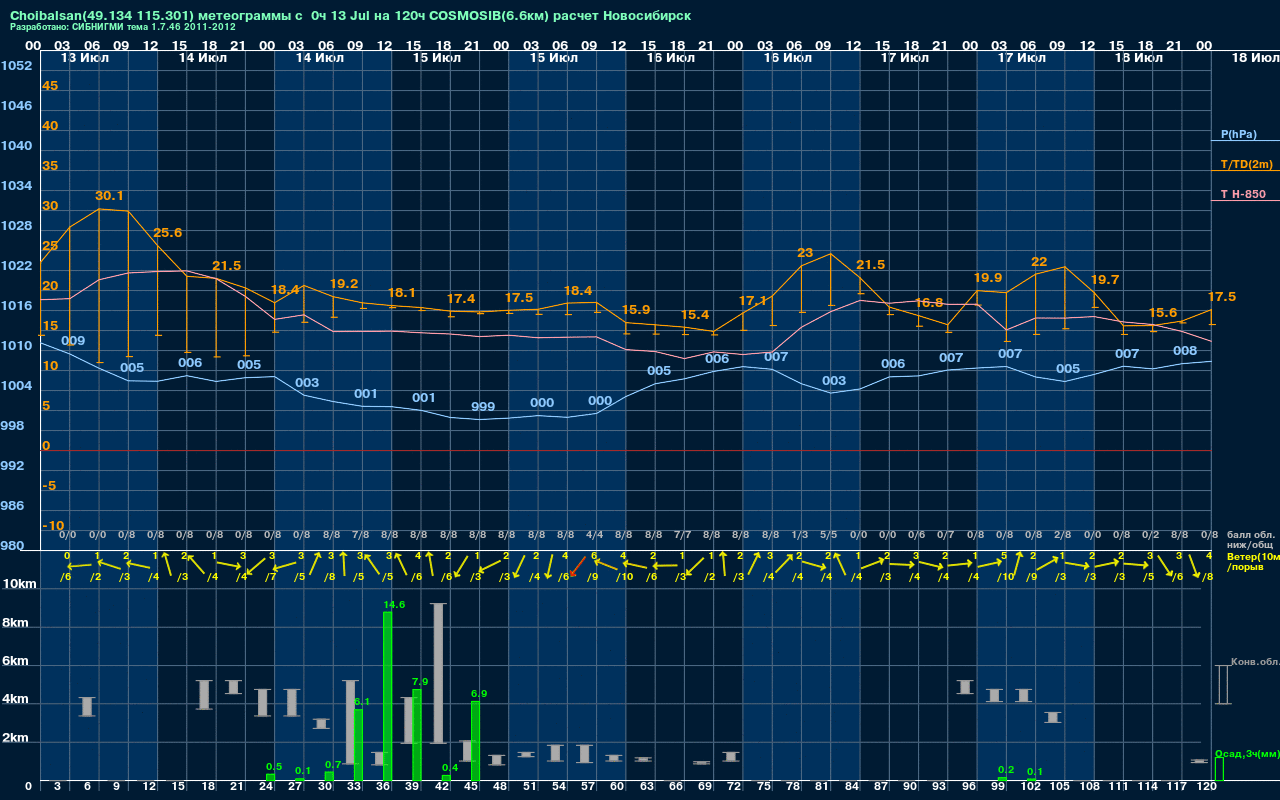Click the 25.6 temperature label
Viewport: 1280px width, 800px height.
tap(168, 233)
